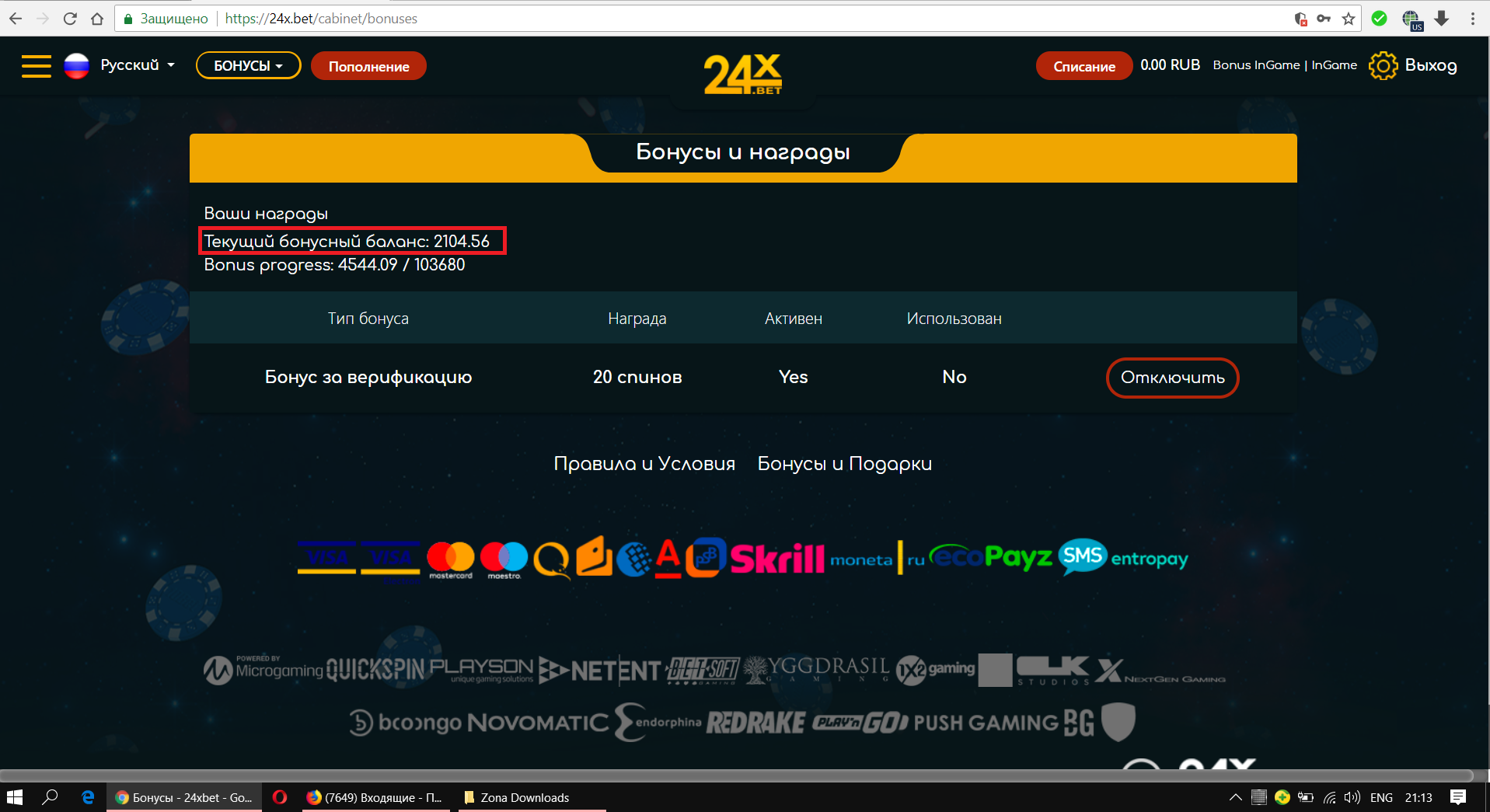The image size is (1490, 812).
Task: Click the Skrill payment logo
Action: 777,559
